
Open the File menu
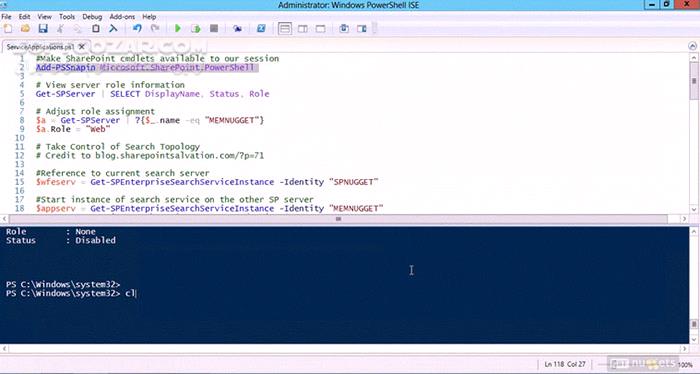pos(6,17)
